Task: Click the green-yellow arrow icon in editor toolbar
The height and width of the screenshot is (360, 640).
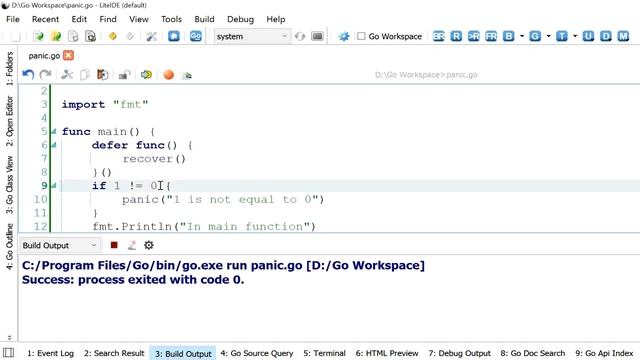Action: point(146,75)
